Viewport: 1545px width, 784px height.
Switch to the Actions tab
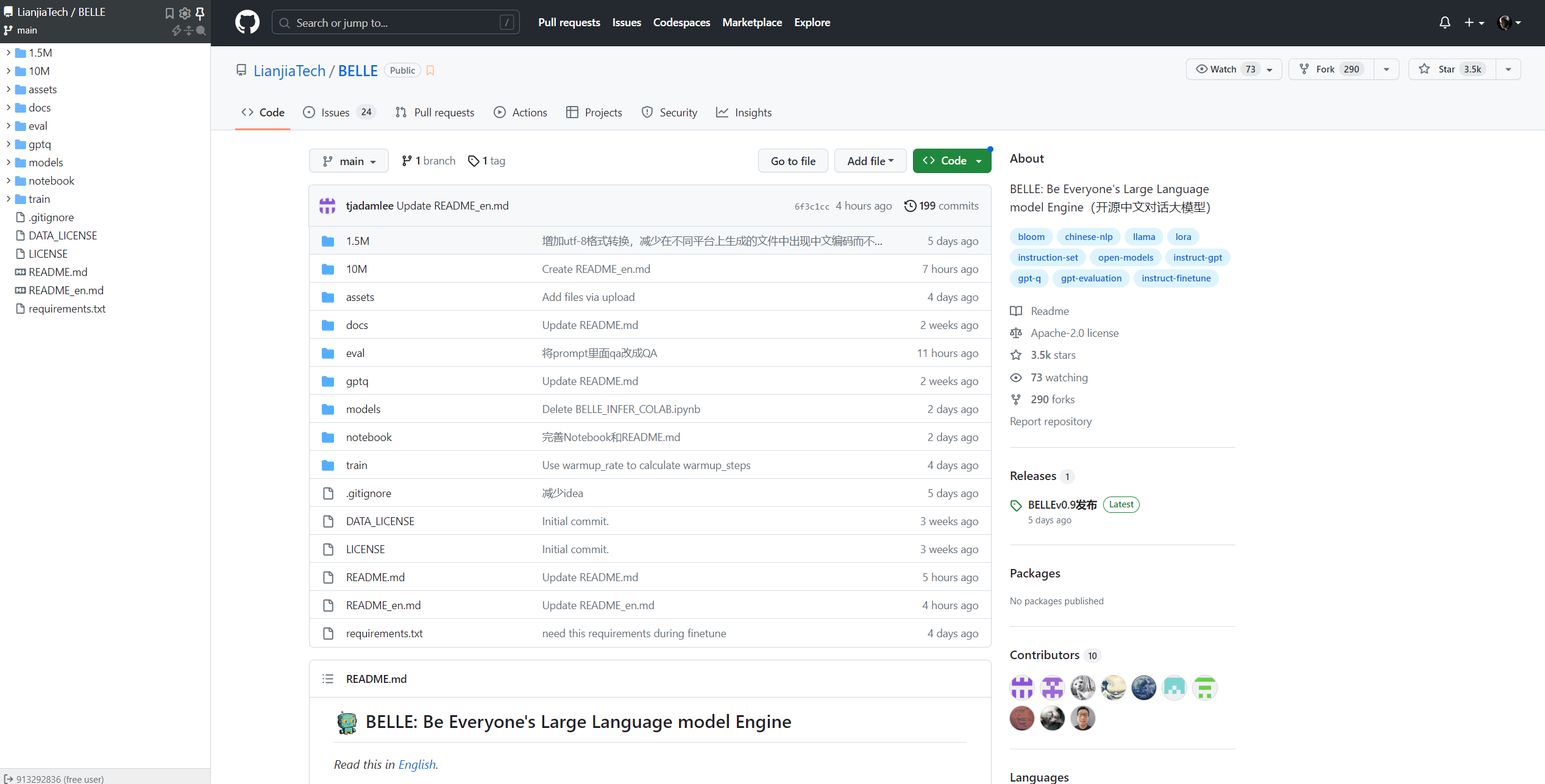coord(520,112)
